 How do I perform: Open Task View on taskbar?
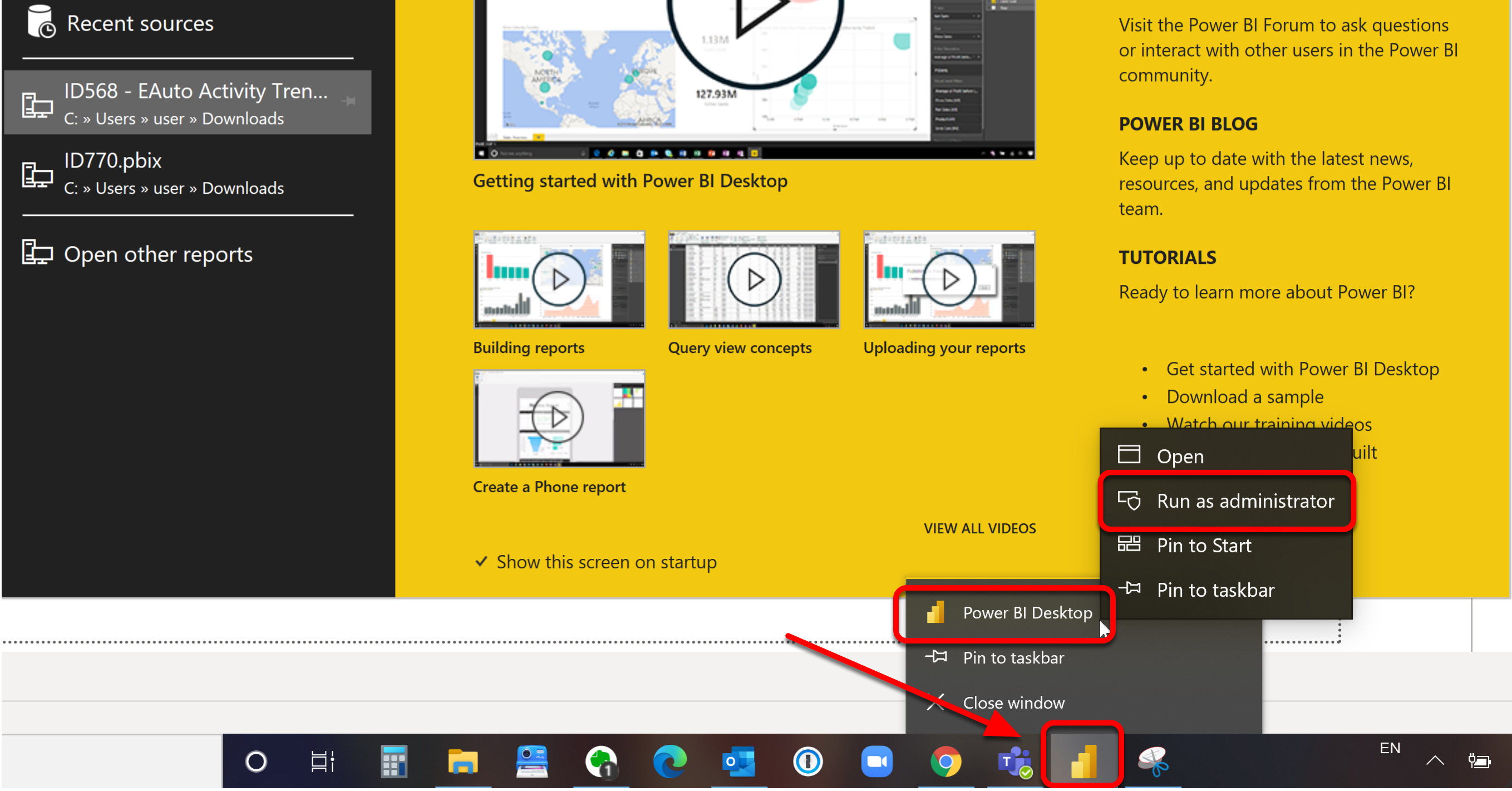tap(322, 761)
